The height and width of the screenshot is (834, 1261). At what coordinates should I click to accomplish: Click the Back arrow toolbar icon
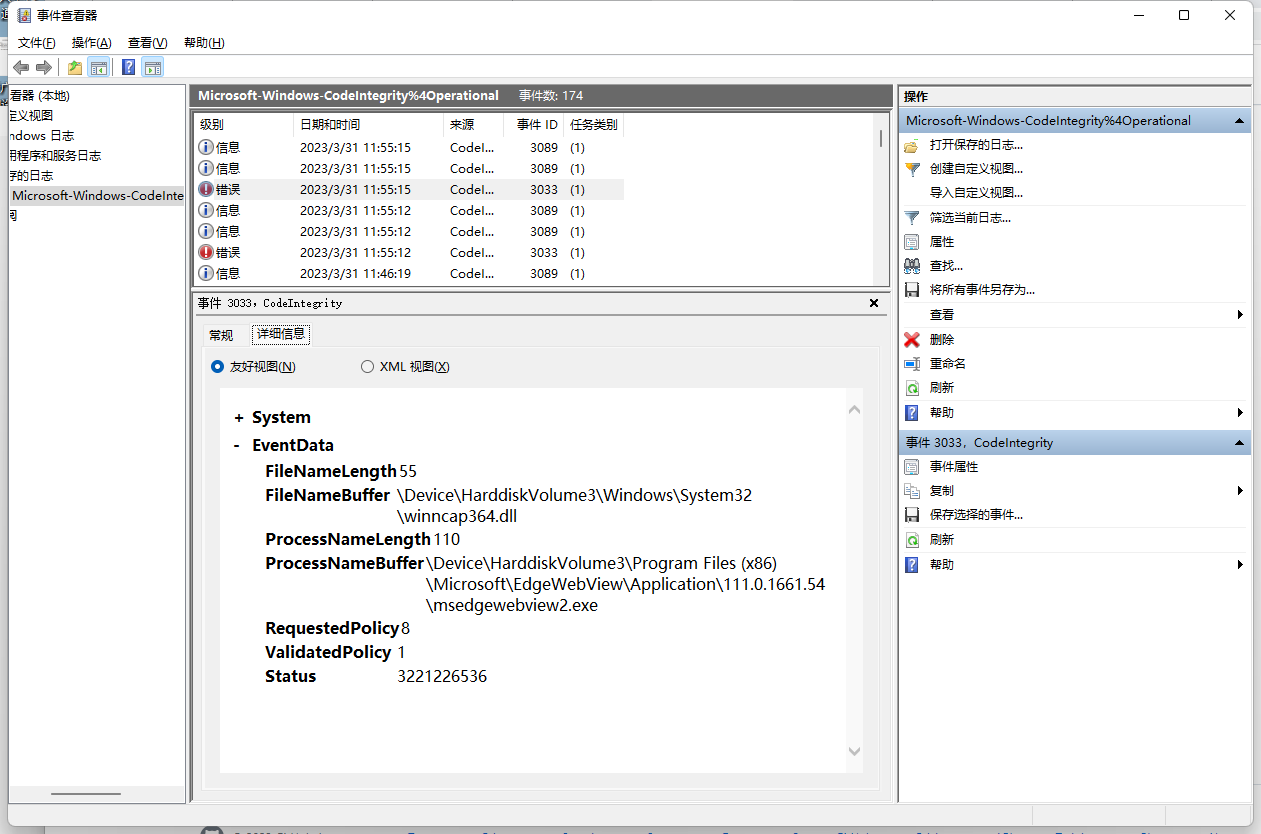20,67
